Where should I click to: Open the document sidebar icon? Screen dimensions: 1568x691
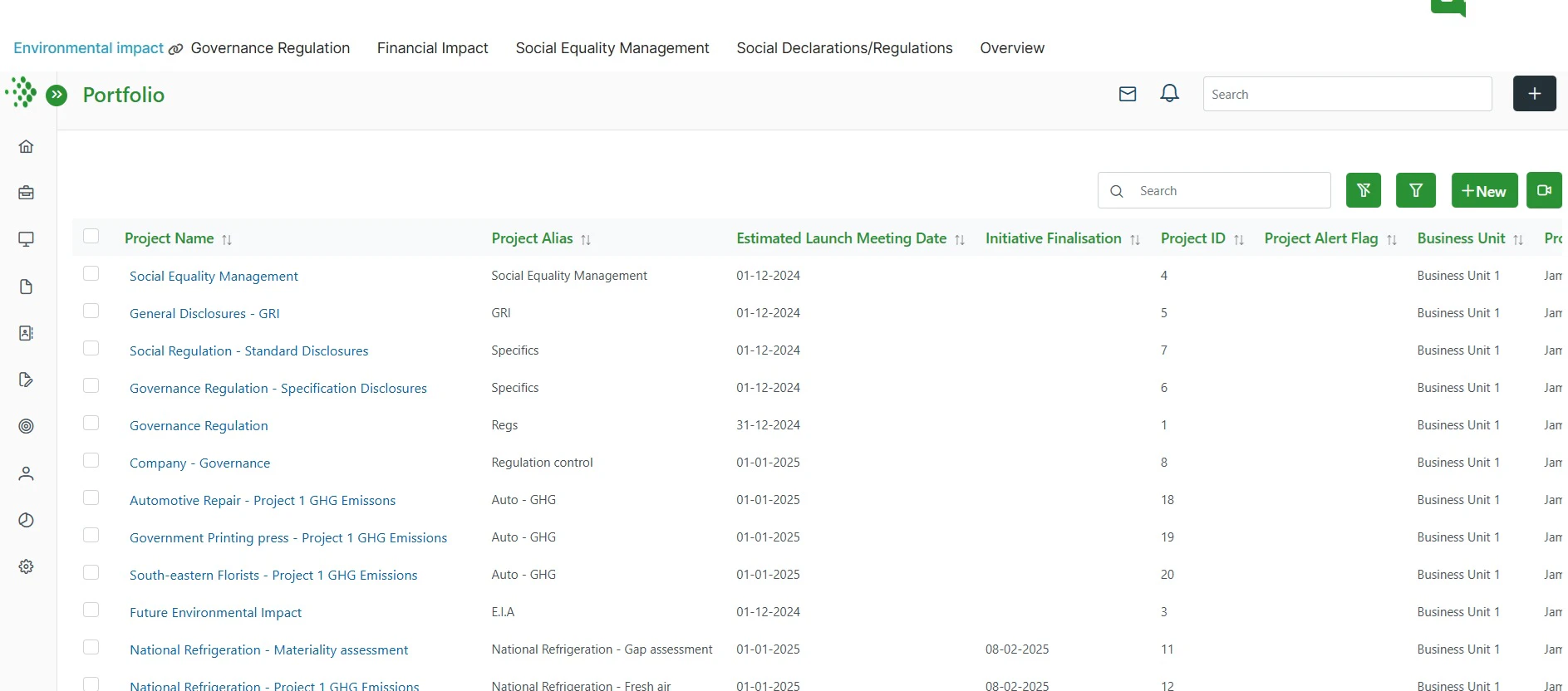click(26, 287)
